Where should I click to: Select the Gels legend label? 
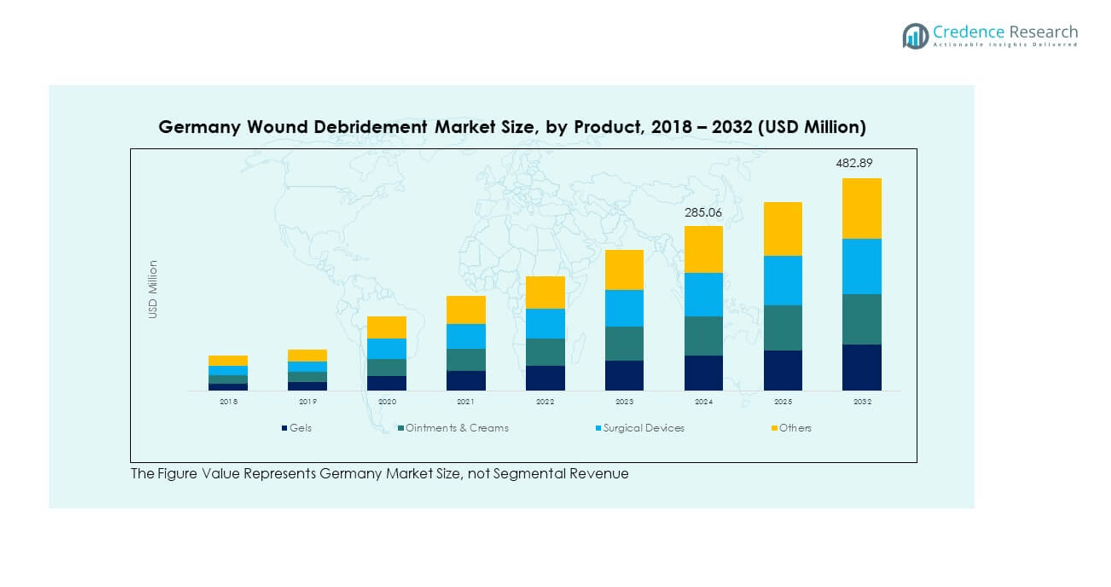301,428
